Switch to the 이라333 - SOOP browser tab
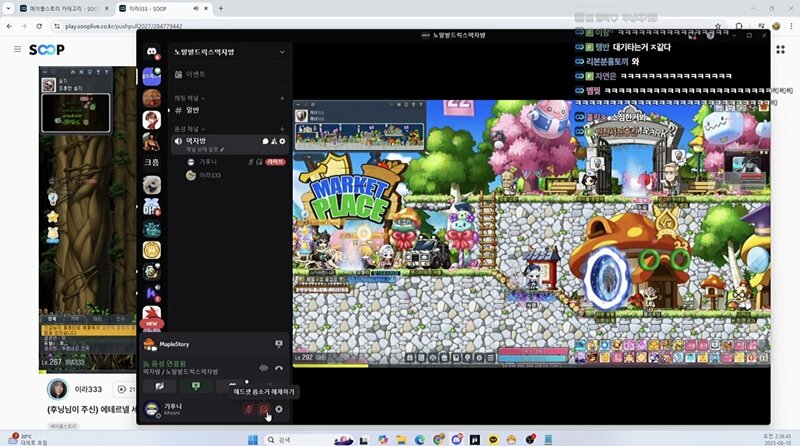 pos(158,9)
